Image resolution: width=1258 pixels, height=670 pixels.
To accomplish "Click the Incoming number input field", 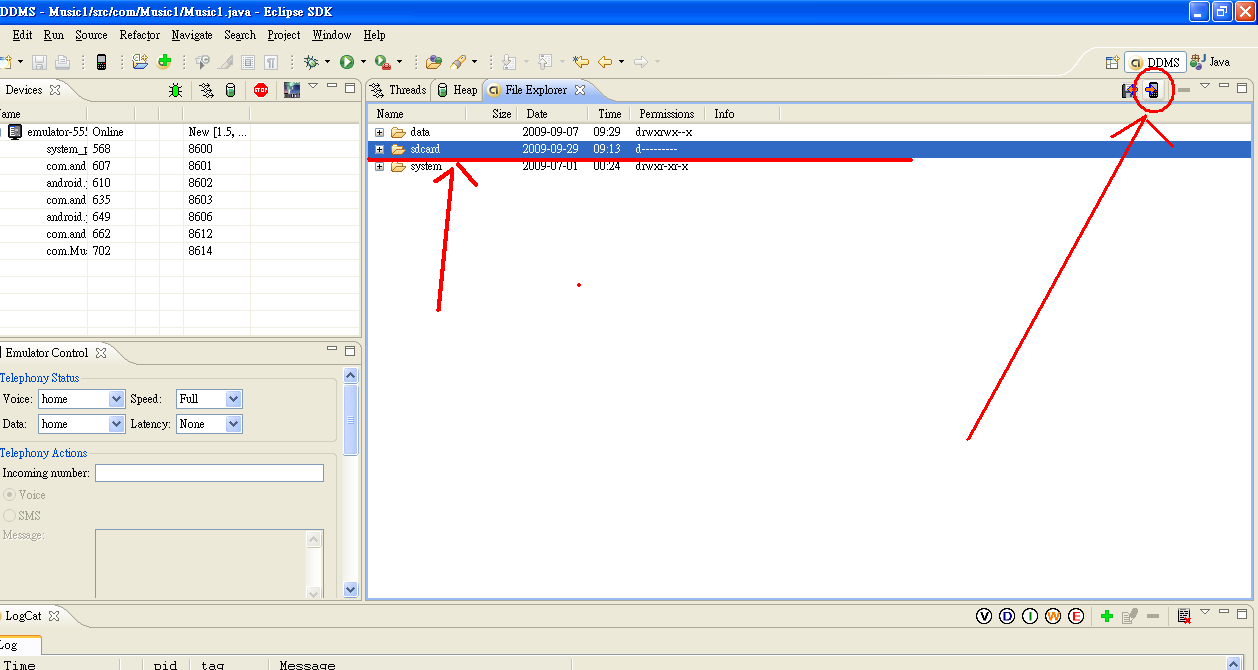I will [x=209, y=473].
